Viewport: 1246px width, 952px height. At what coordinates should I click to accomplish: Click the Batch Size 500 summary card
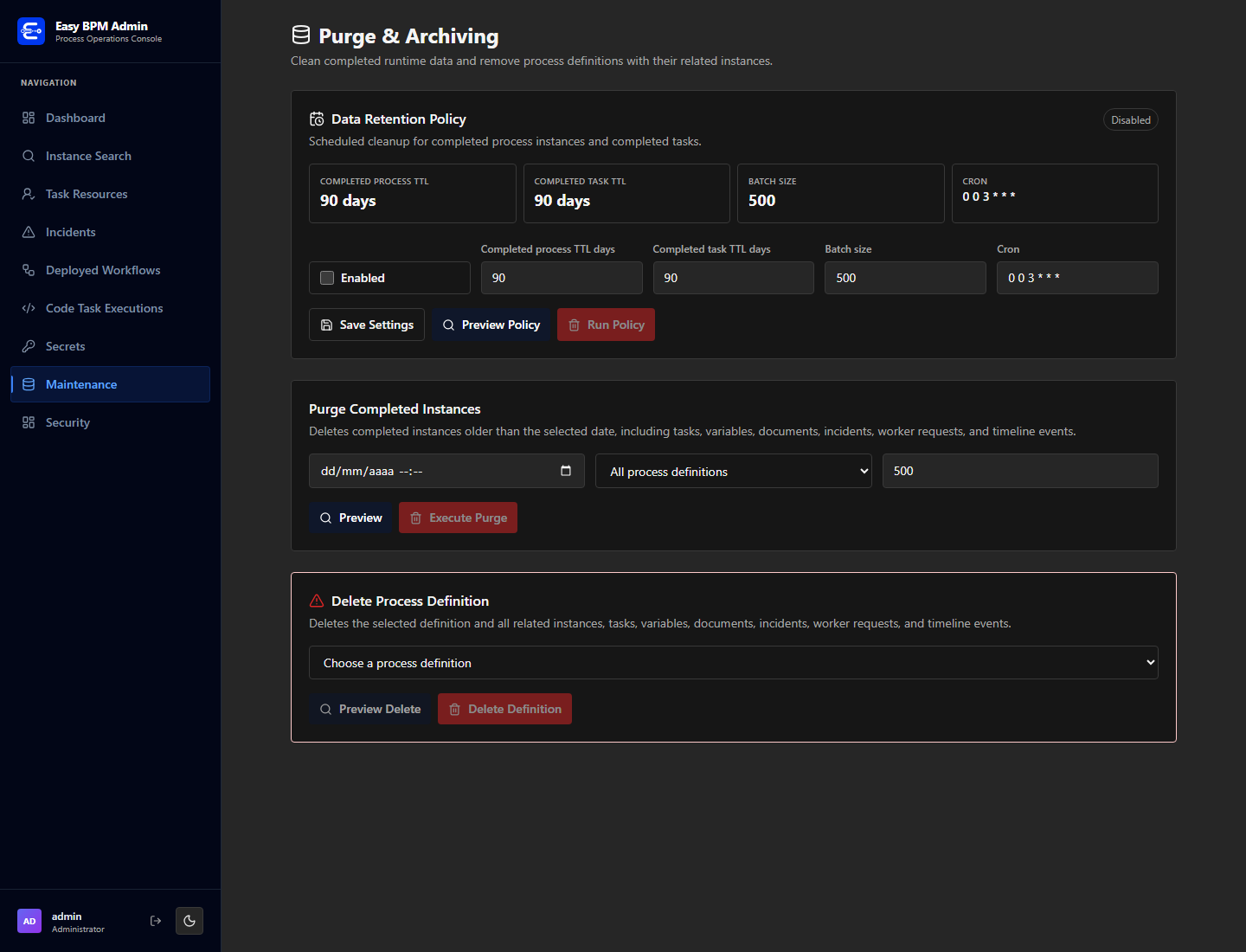(841, 193)
